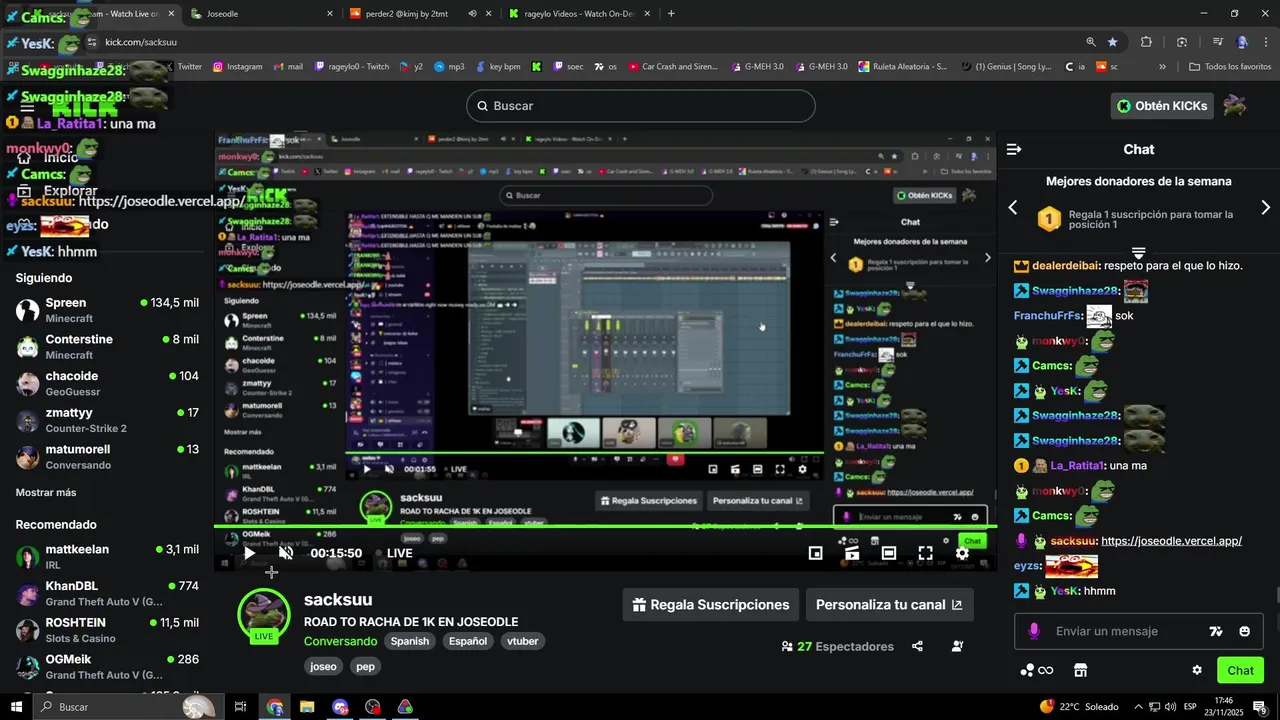The width and height of the screenshot is (1280, 720).
Task: Open the joseodle.vercel.app link in chat
Action: (x=1171, y=541)
